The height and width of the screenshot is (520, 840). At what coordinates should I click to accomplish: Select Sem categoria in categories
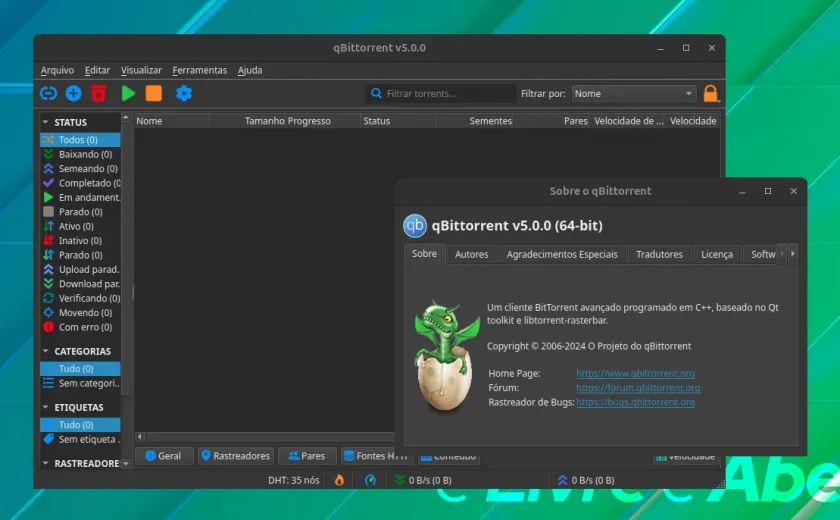80,383
